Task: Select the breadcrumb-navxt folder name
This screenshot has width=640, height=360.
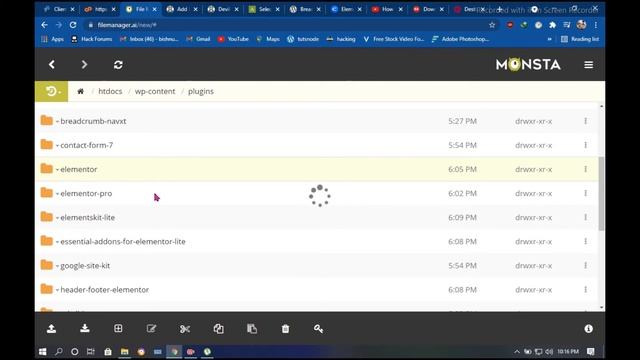Action: coord(93,121)
